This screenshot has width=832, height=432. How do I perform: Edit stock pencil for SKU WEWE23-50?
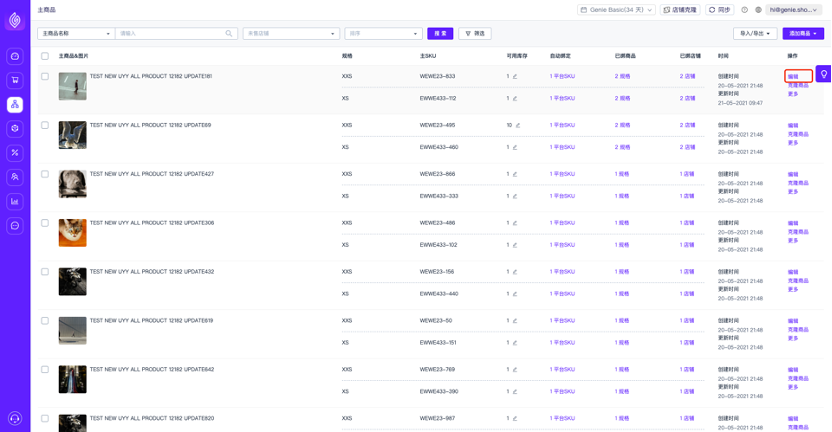tap(515, 321)
